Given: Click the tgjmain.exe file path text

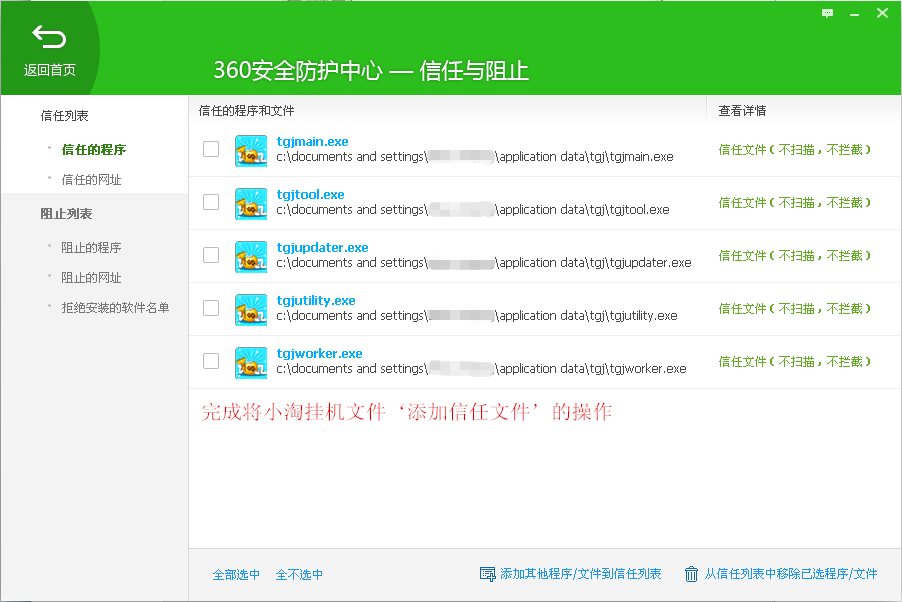Looking at the screenshot, I should point(475,157).
